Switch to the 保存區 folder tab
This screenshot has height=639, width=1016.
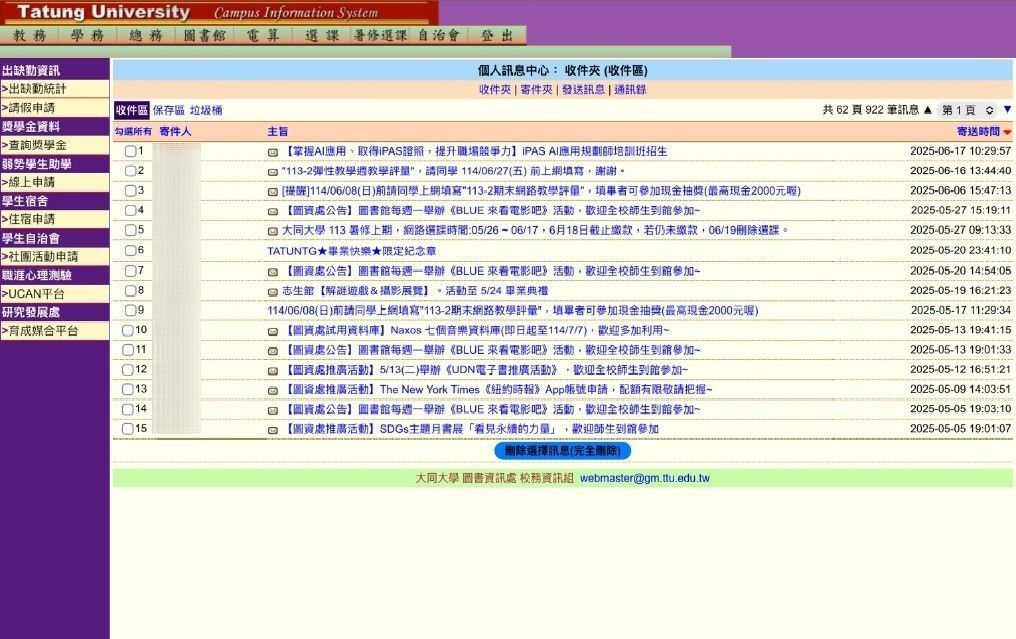pyautogui.click(x=168, y=110)
